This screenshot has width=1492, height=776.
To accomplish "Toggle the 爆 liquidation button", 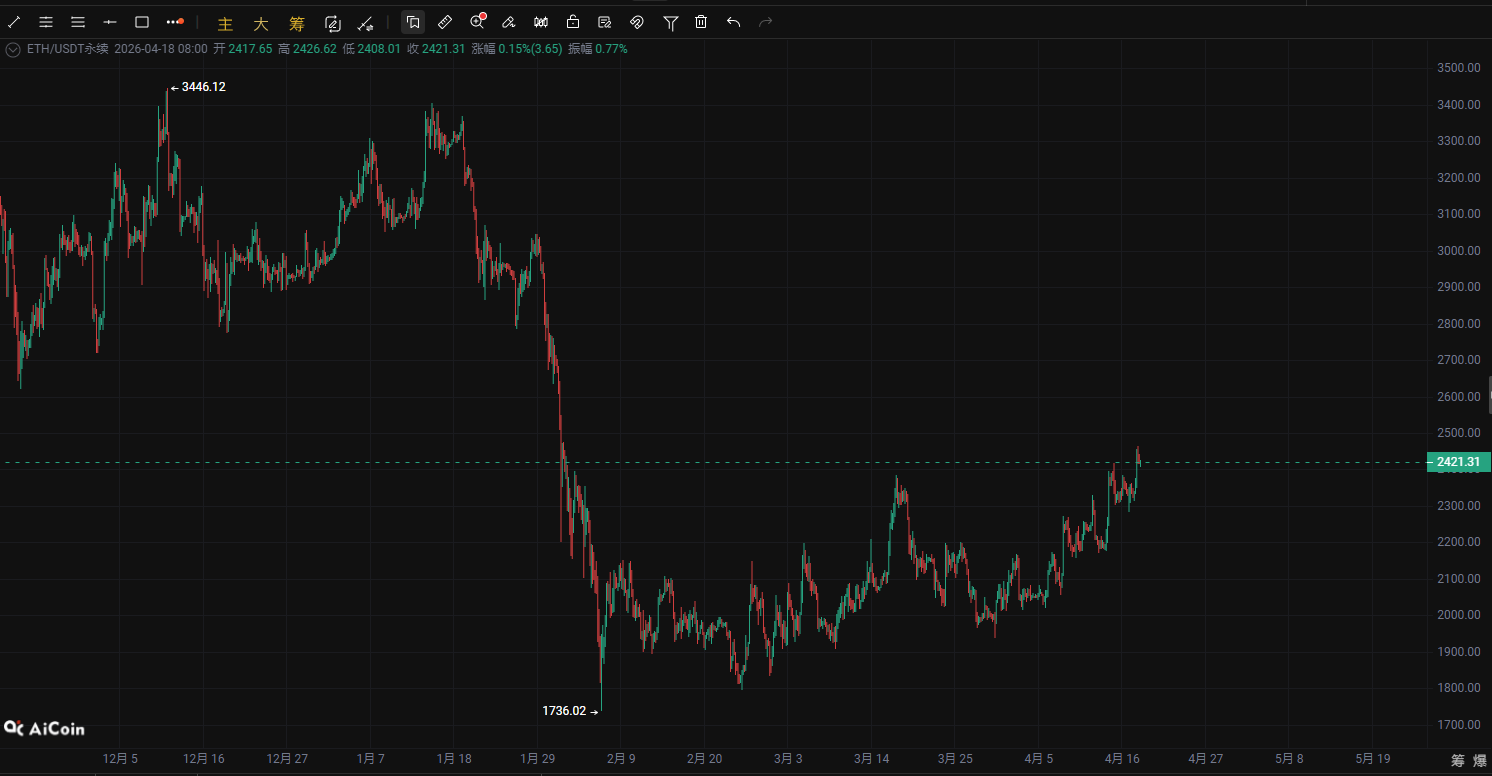I will coord(1480,761).
